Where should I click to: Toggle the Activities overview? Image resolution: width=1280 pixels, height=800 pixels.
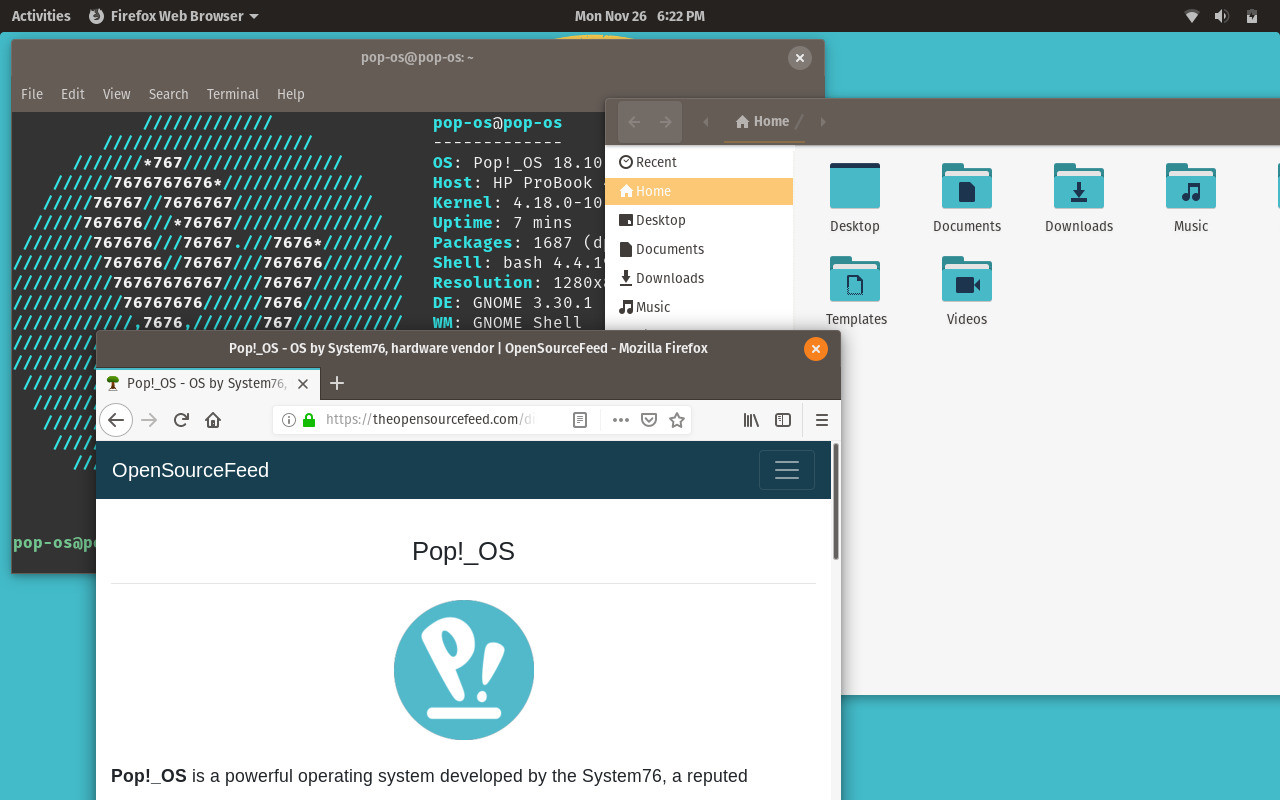tap(40, 15)
